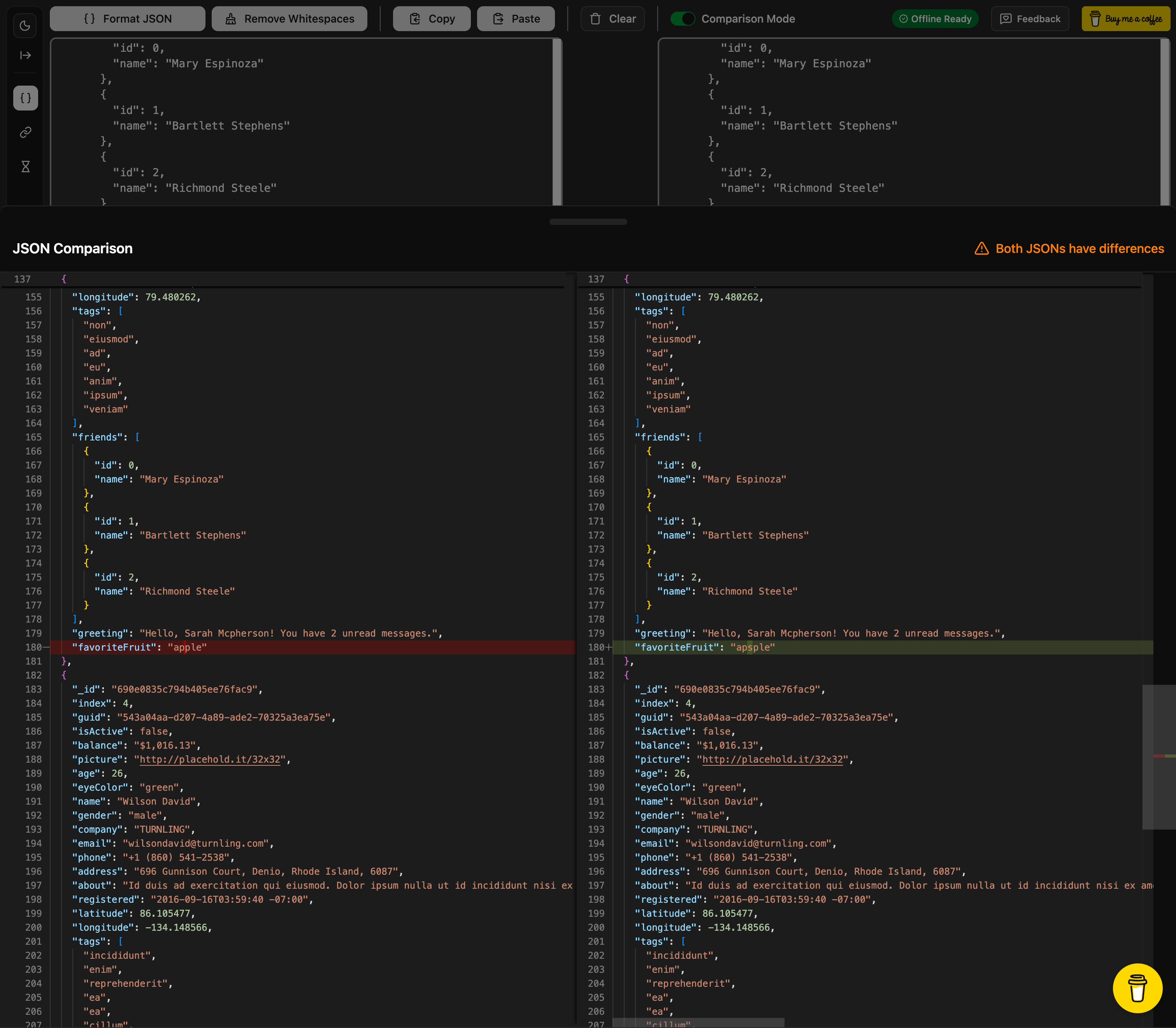Click the panel divider handle above JSON Comparison

coord(588,222)
